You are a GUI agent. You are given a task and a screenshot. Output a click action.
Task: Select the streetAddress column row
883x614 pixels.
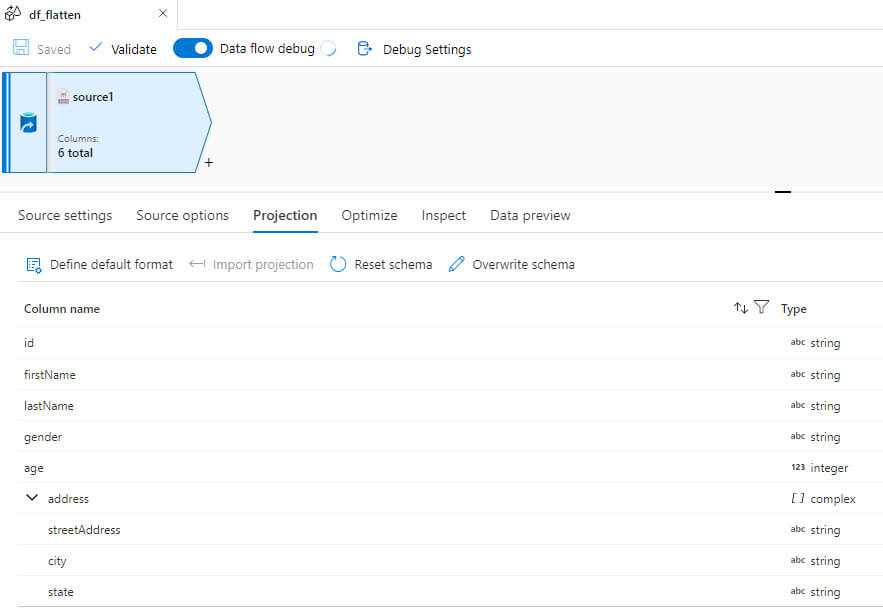tap(84, 530)
